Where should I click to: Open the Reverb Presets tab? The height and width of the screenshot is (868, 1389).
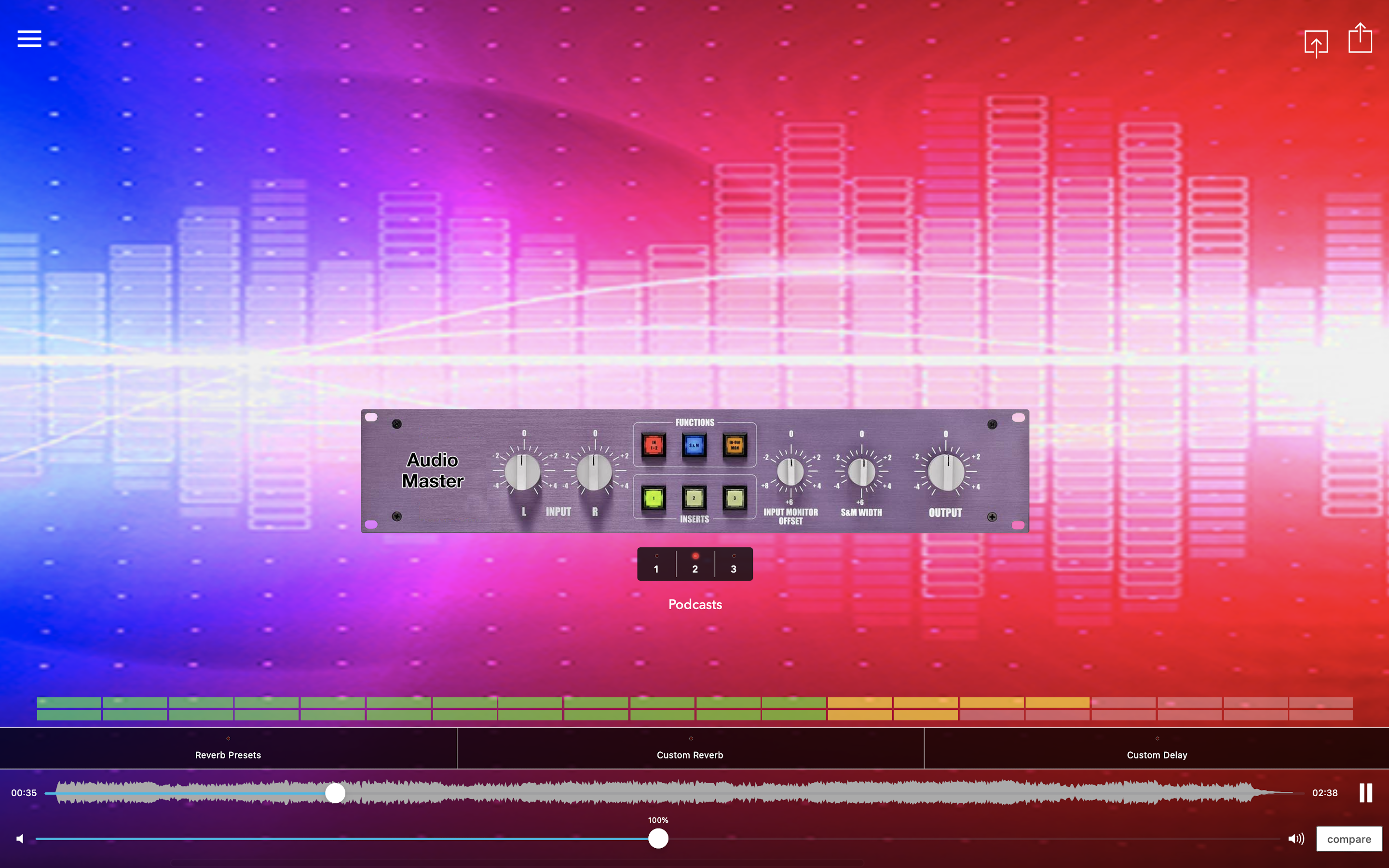pyautogui.click(x=228, y=748)
